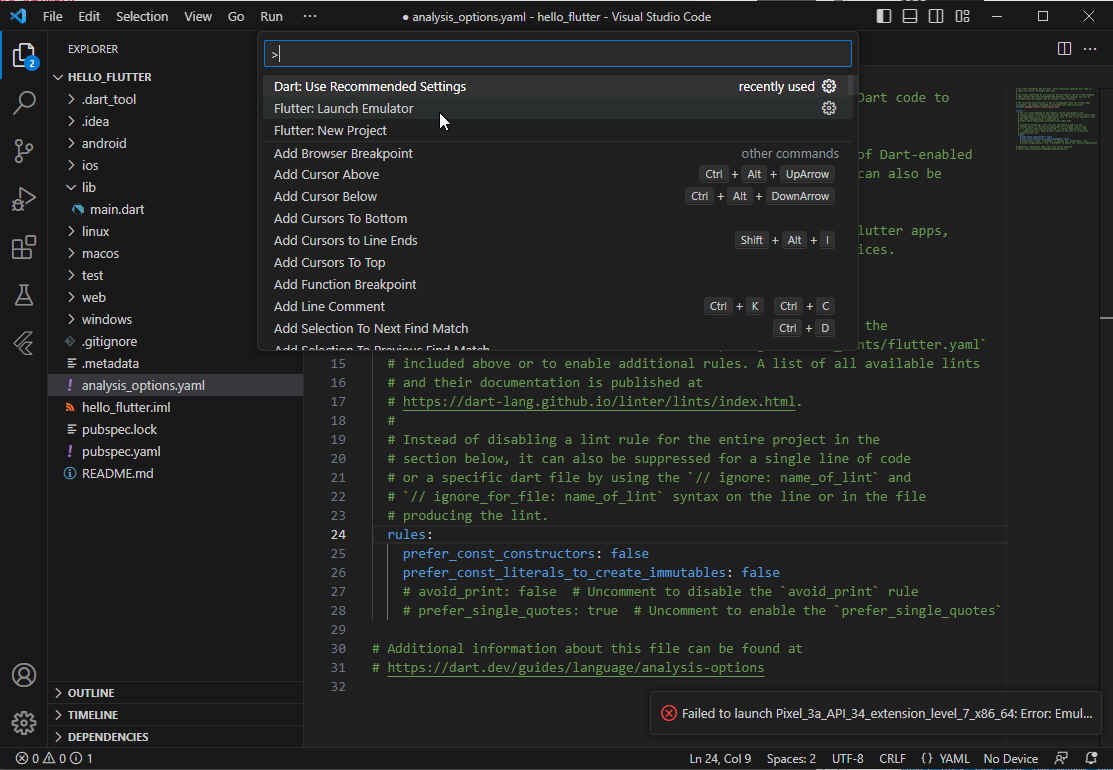Click Ln 24, Col 9 go-to-line indicator
The width and height of the screenshot is (1113, 770).
click(x=720, y=759)
